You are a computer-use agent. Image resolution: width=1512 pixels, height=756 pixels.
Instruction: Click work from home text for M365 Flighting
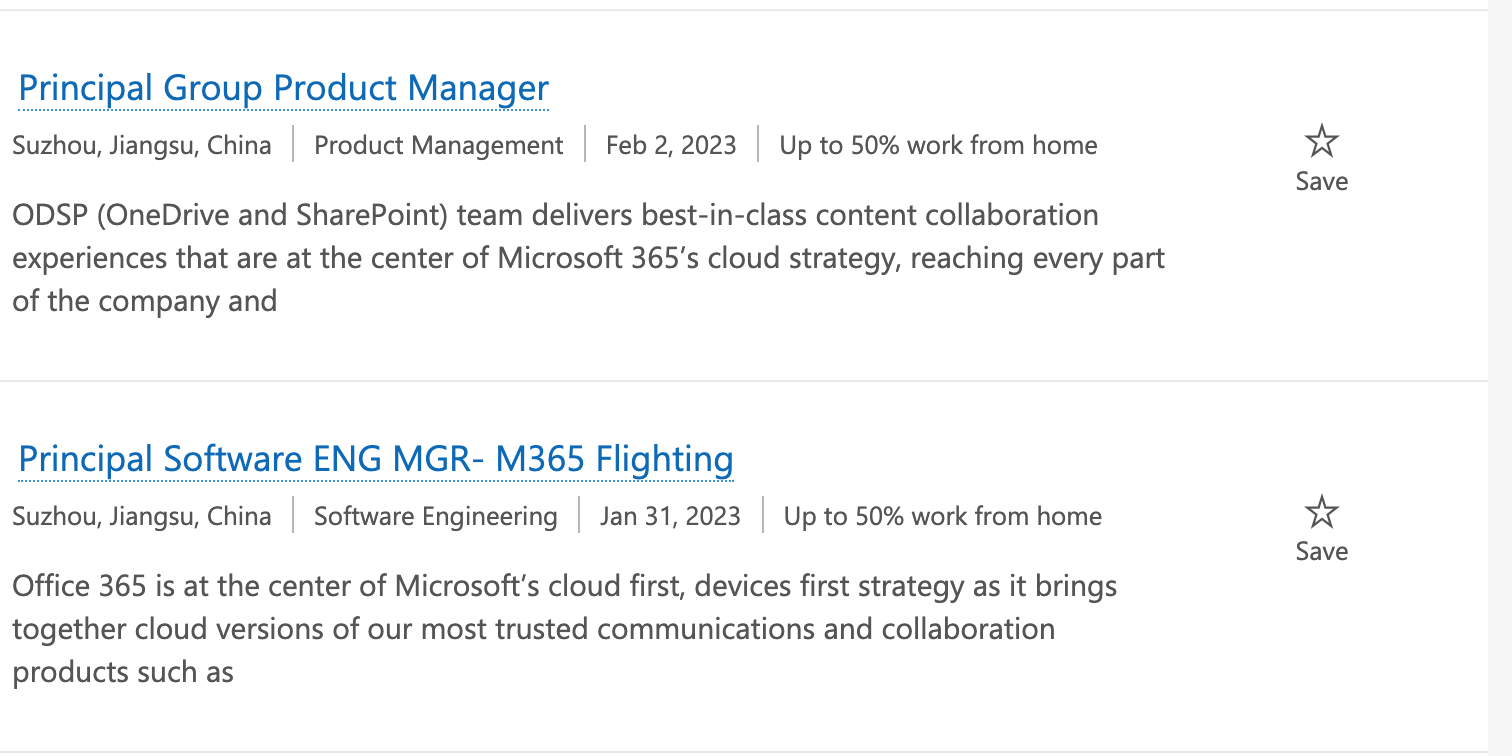pyautogui.click(x=942, y=516)
